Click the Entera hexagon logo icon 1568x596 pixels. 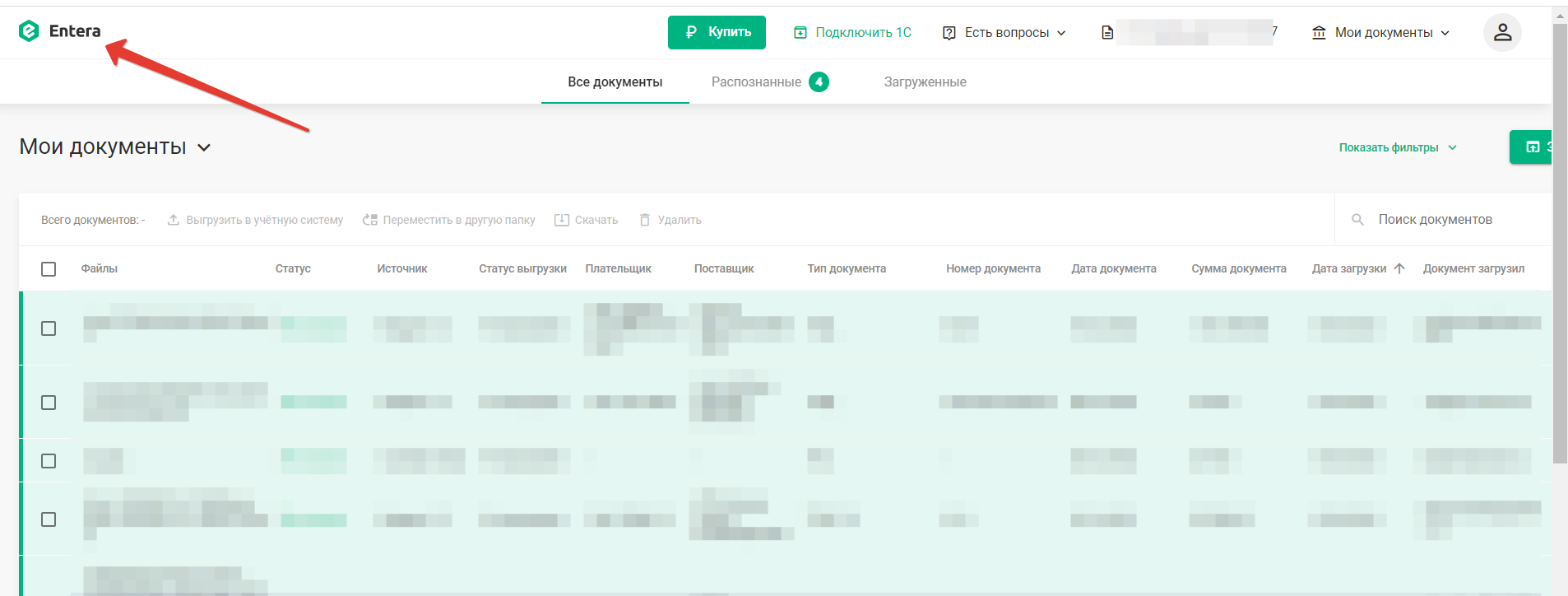click(x=29, y=31)
